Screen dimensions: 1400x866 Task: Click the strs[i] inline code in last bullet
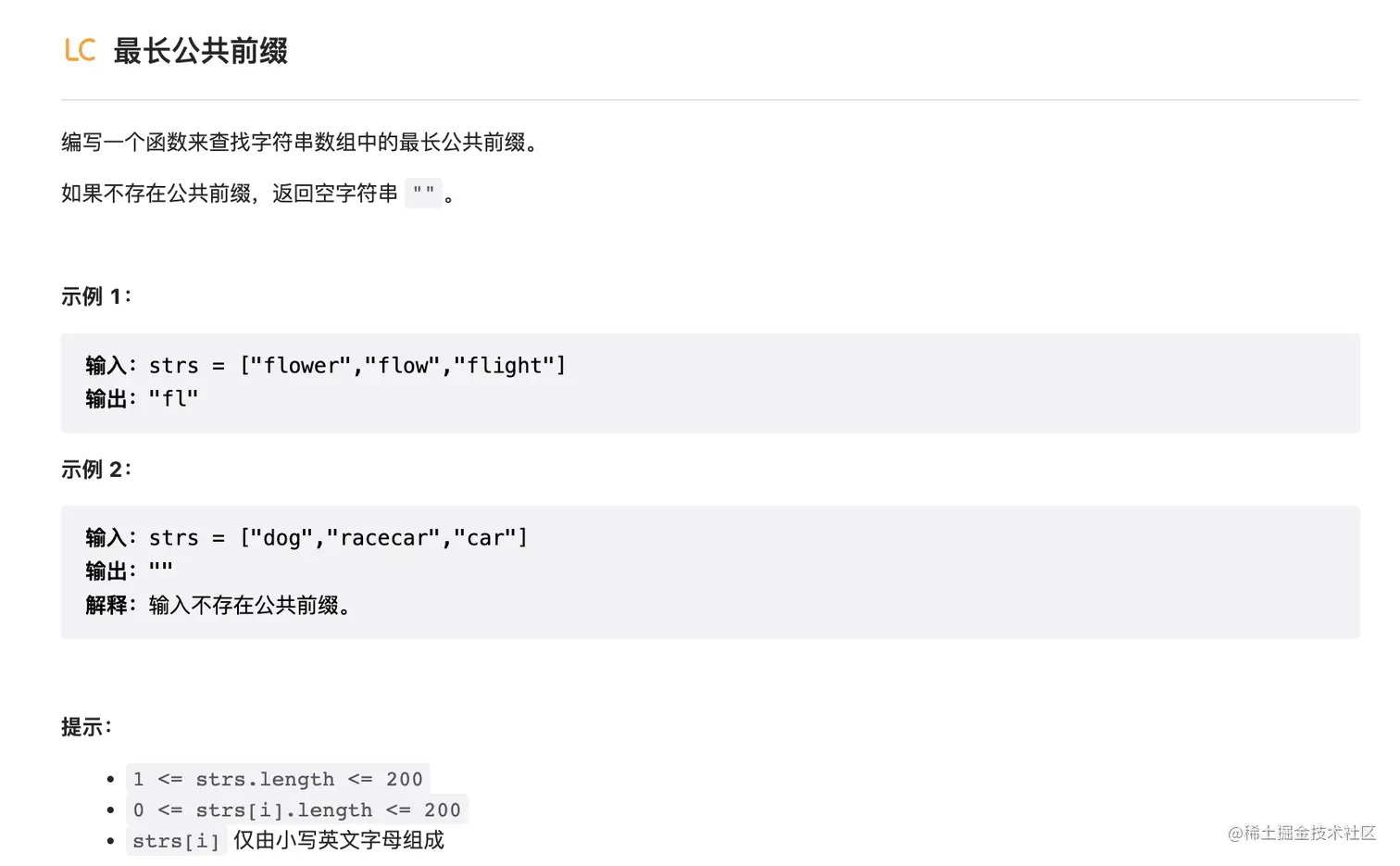coord(176,840)
